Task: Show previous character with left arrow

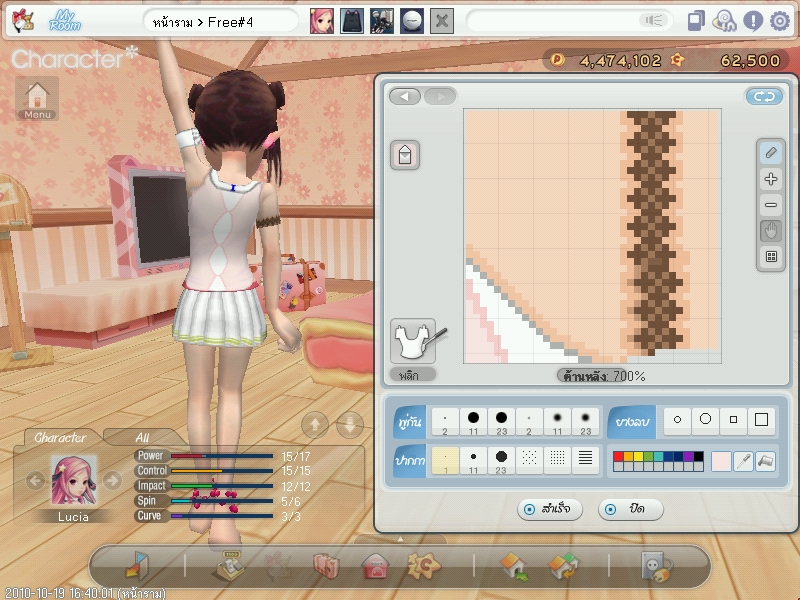Action: [35, 480]
